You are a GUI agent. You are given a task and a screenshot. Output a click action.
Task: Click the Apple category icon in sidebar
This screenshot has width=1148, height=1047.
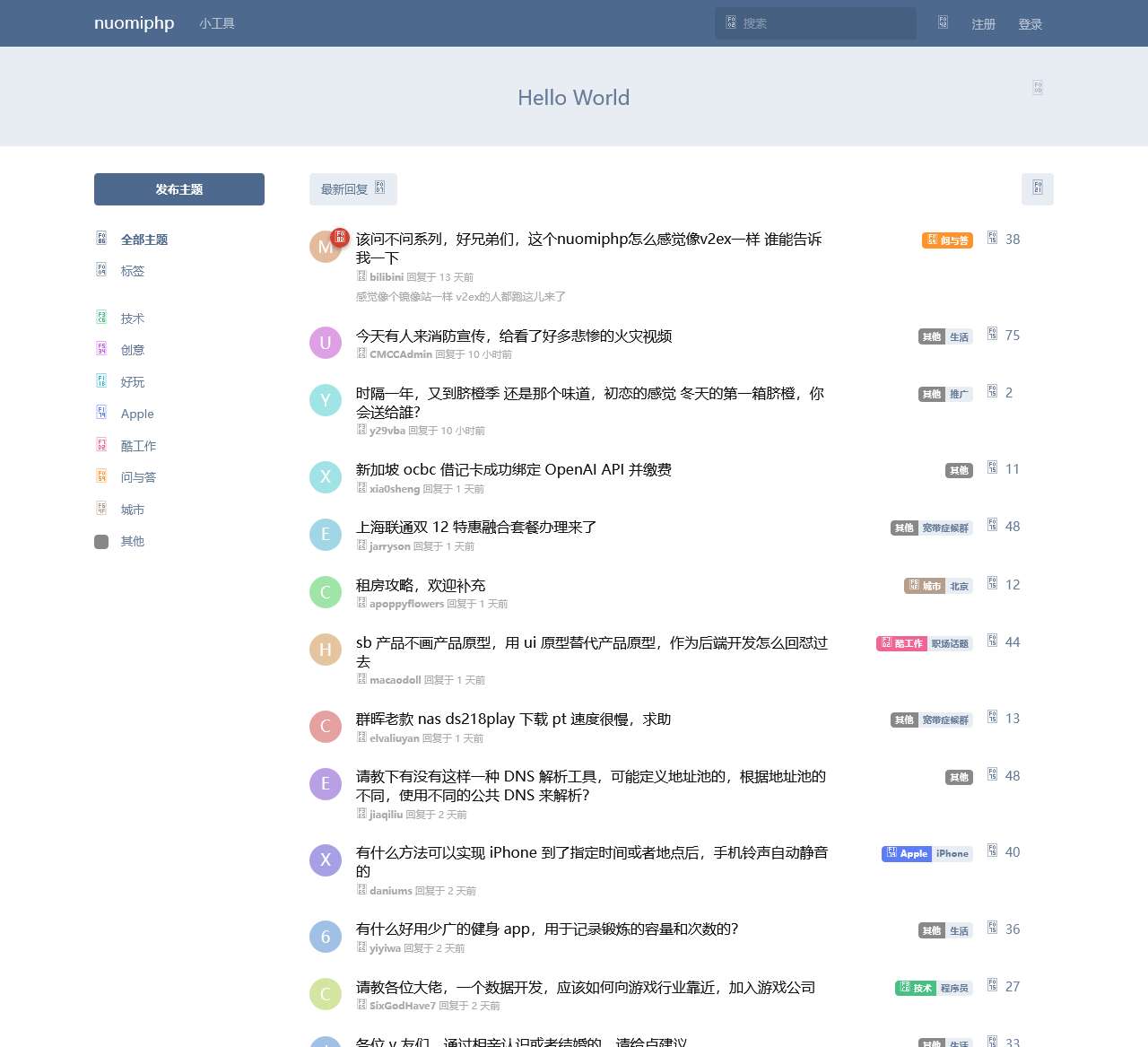pos(101,413)
